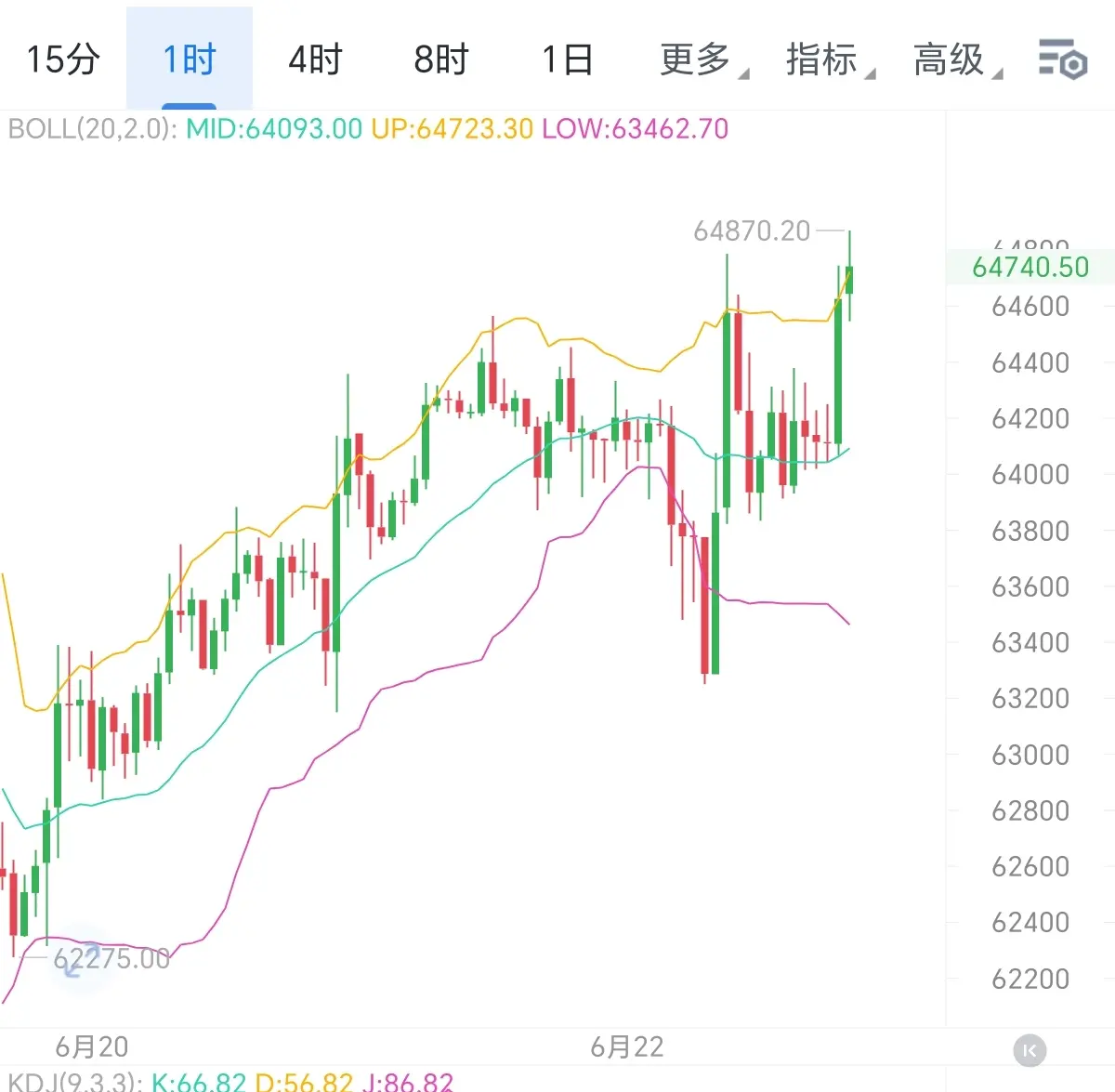Viewport: 1115px width, 1092px height.
Task: Tap the BOLL LOW value 63462.70
Action: click(636, 128)
